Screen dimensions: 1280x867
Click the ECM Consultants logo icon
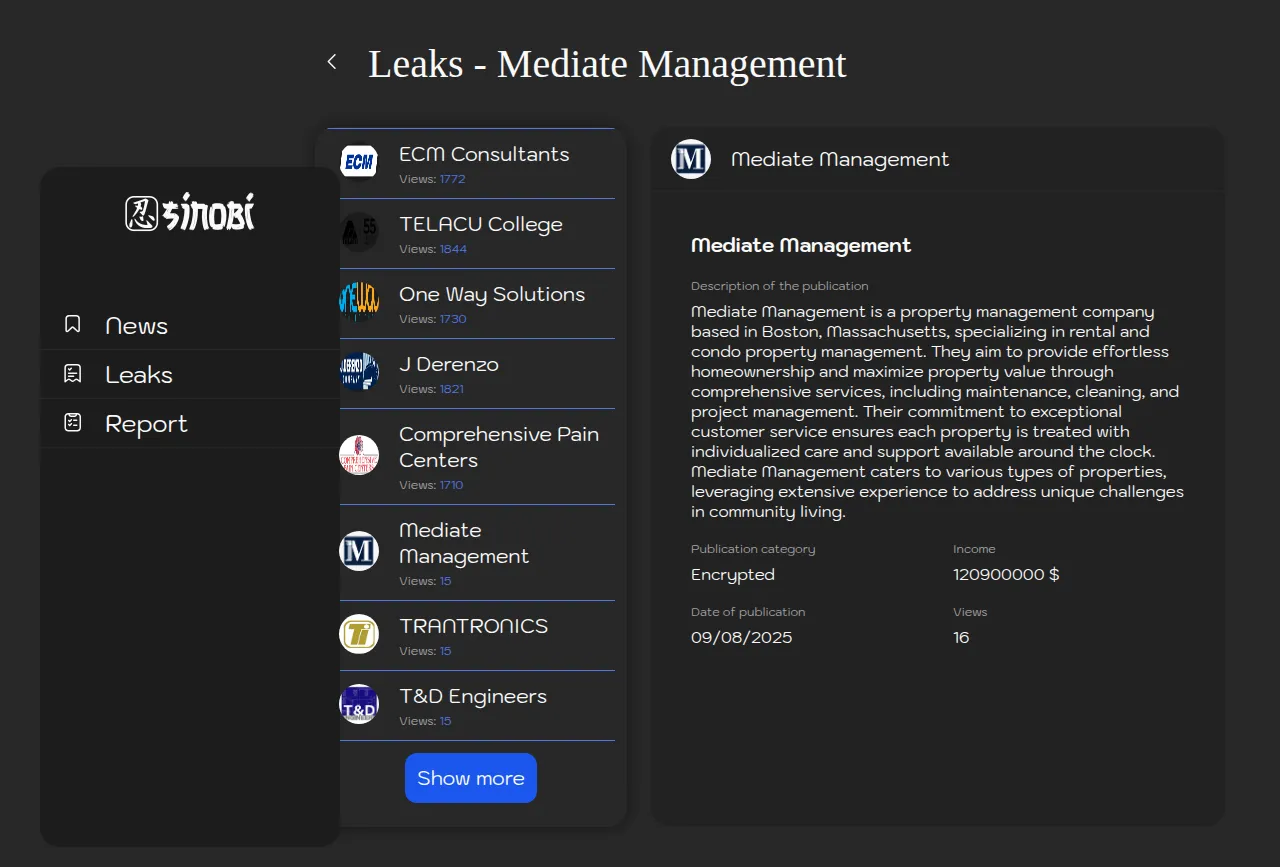pyautogui.click(x=359, y=161)
